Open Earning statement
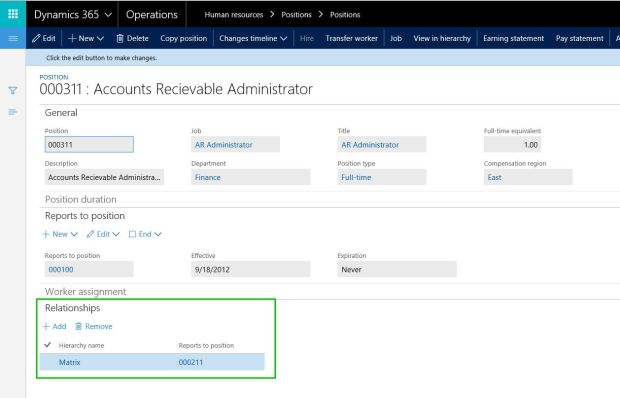The width and height of the screenshot is (620, 398). 513,38
